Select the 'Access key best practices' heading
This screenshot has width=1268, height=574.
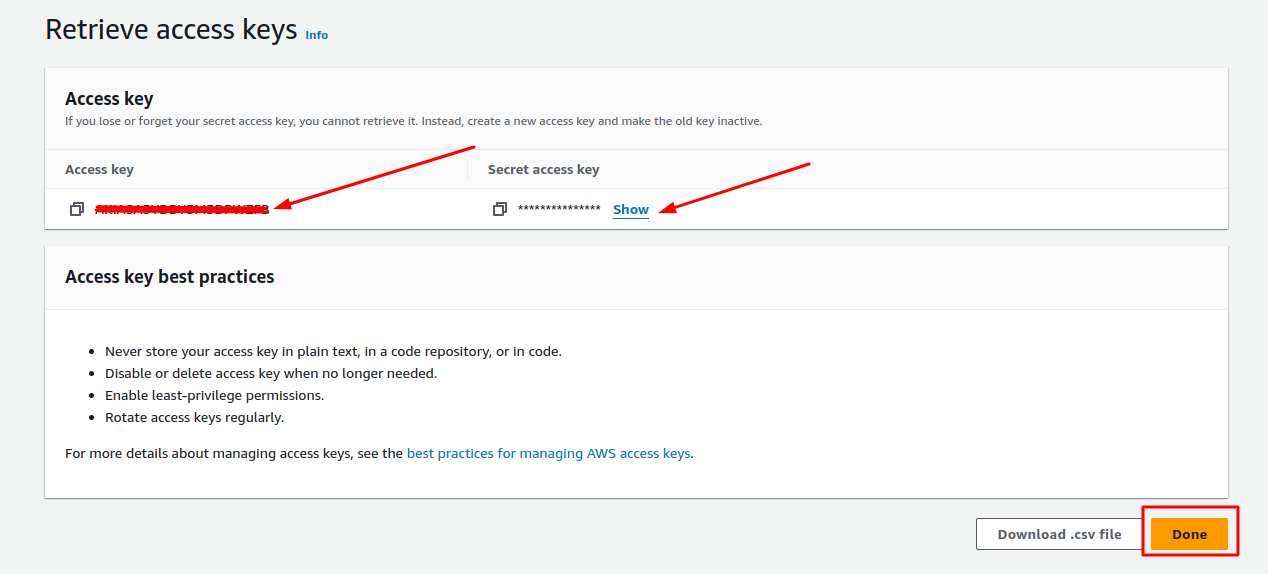pyautogui.click(x=169, y=277)
